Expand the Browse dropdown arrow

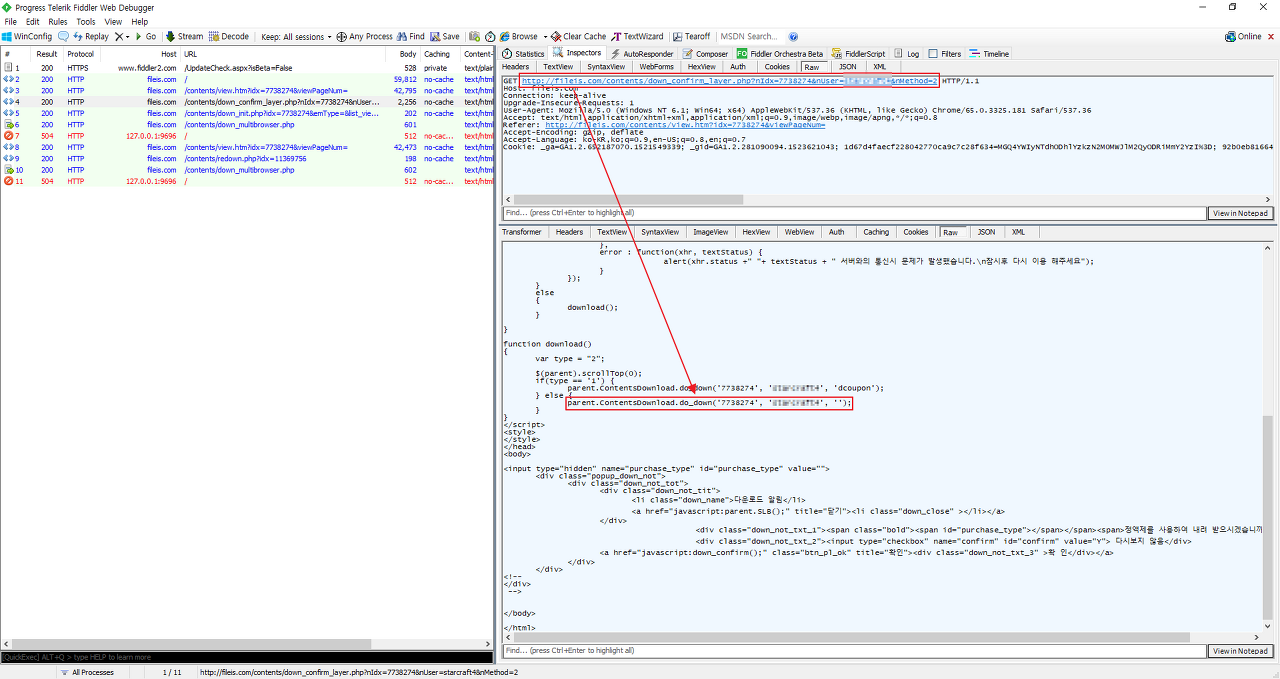click(x=543, y=37)
